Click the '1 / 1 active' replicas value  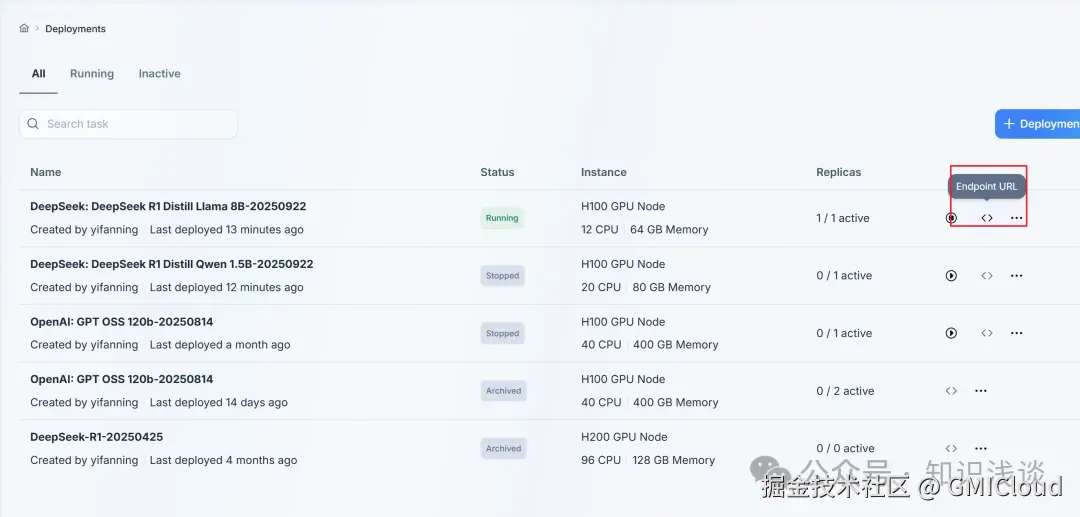point(842,218)
